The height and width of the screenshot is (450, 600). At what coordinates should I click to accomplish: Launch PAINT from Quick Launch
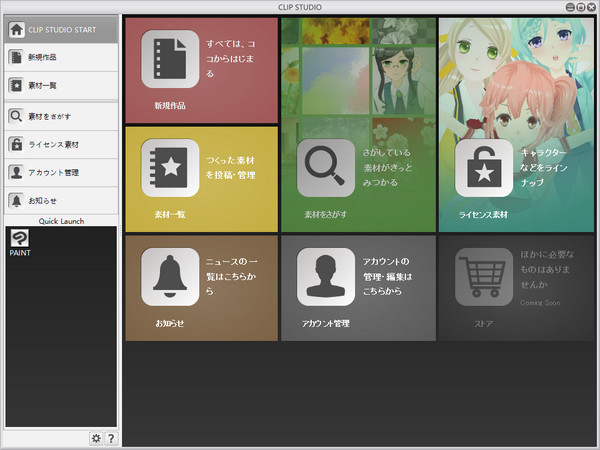(x=20, y=241)
